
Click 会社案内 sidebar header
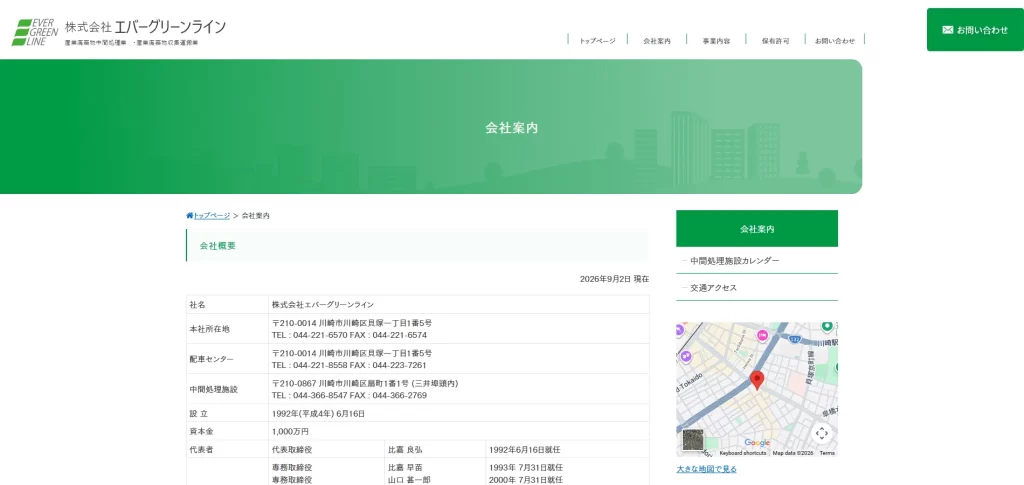(757, 228)
